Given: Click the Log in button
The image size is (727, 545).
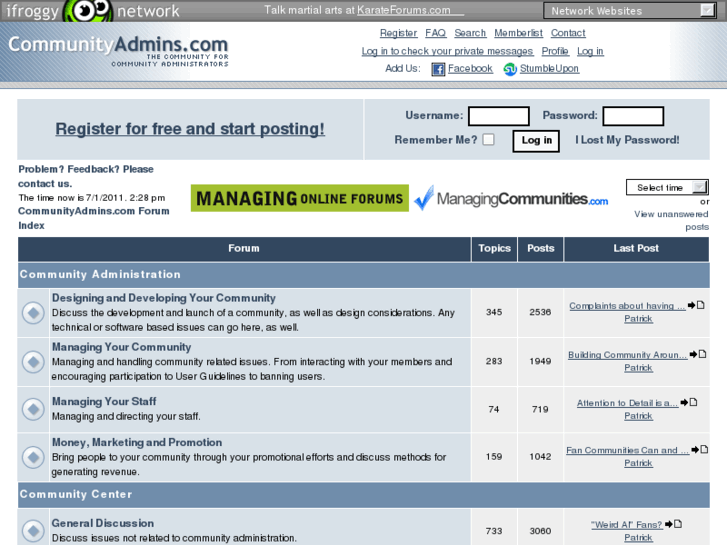Looking at the screenshot, I should (x=536, y=141).
